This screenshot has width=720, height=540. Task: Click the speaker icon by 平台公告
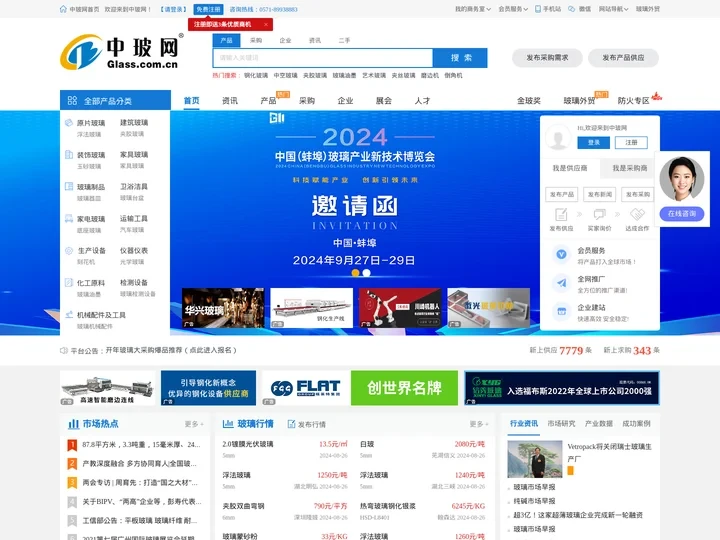point(64,350)
